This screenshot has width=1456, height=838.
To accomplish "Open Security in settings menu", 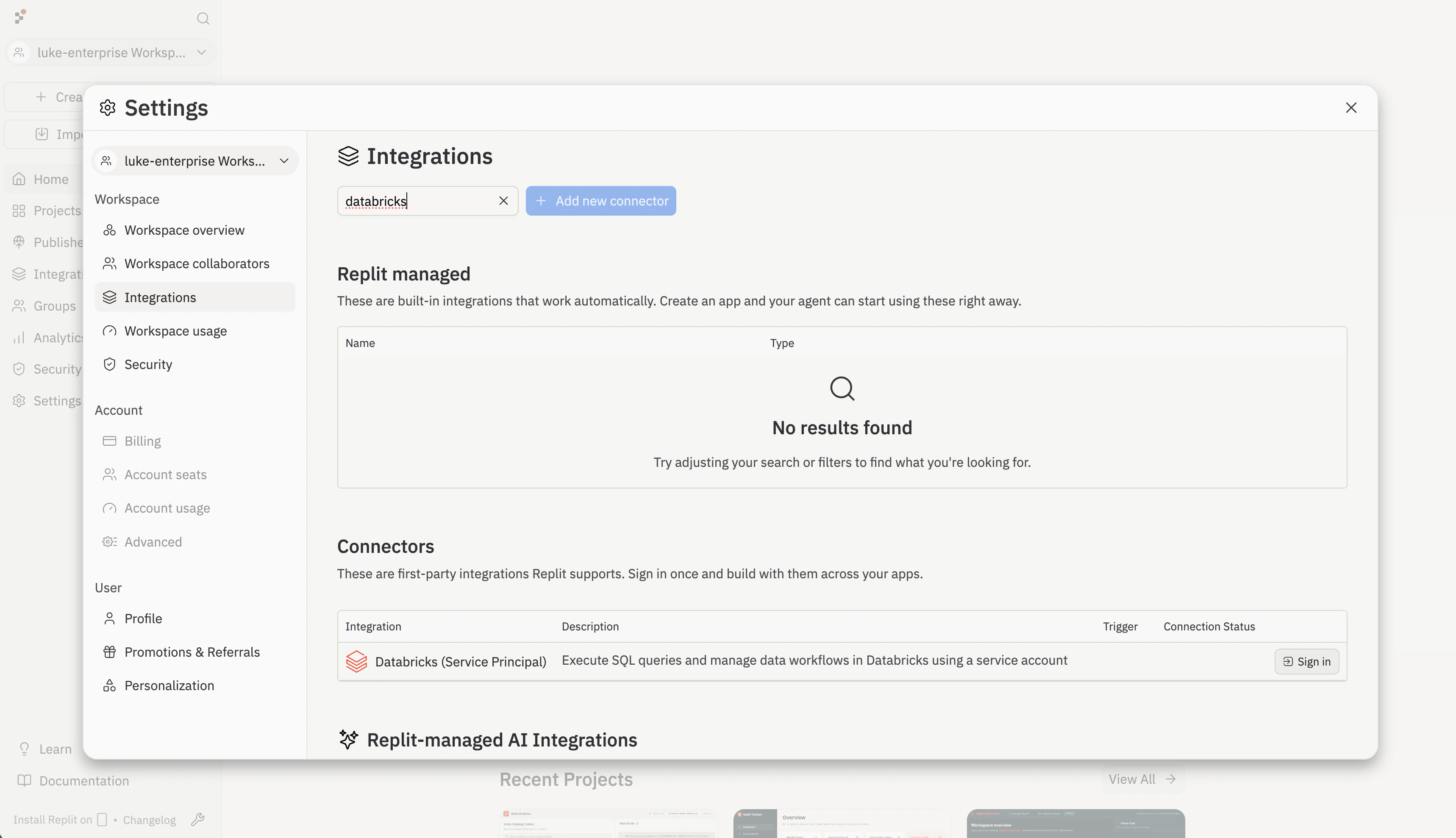I will (x=195, y=364).
